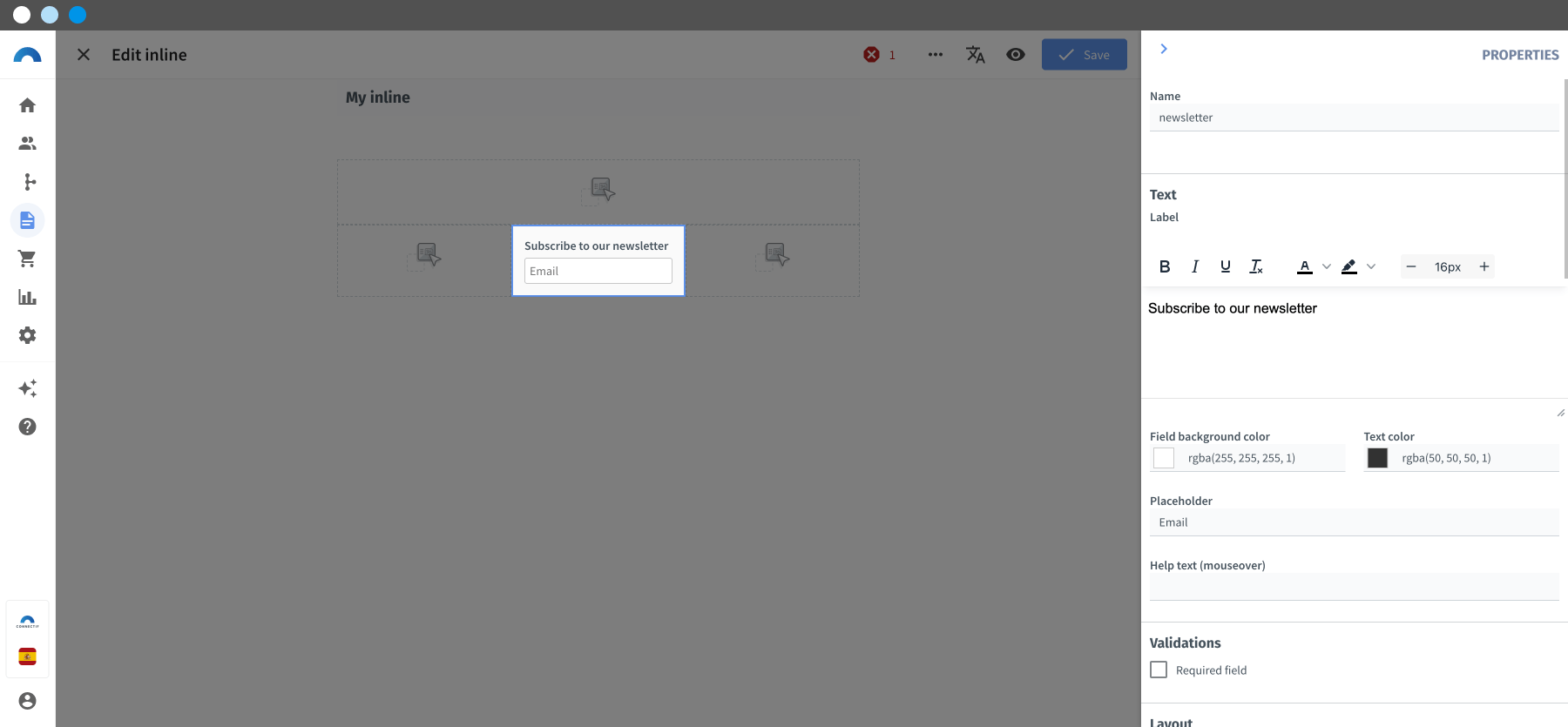Open the Text color swatch
Screen dimensions: 1568x727
1377,458
